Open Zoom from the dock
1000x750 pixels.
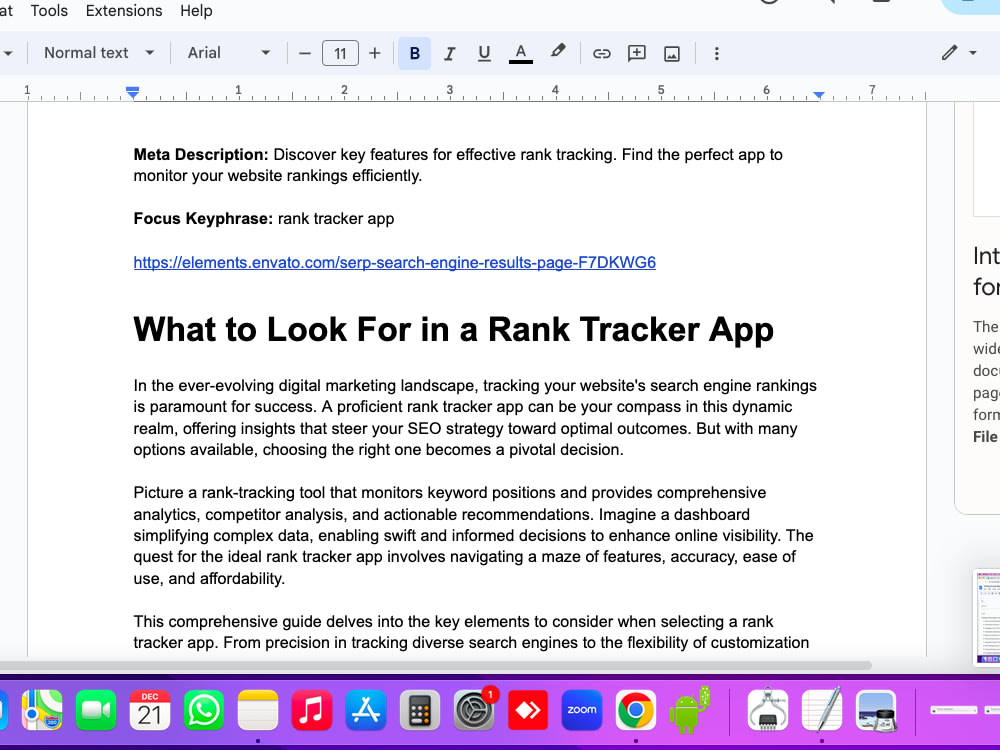(582, 710)
